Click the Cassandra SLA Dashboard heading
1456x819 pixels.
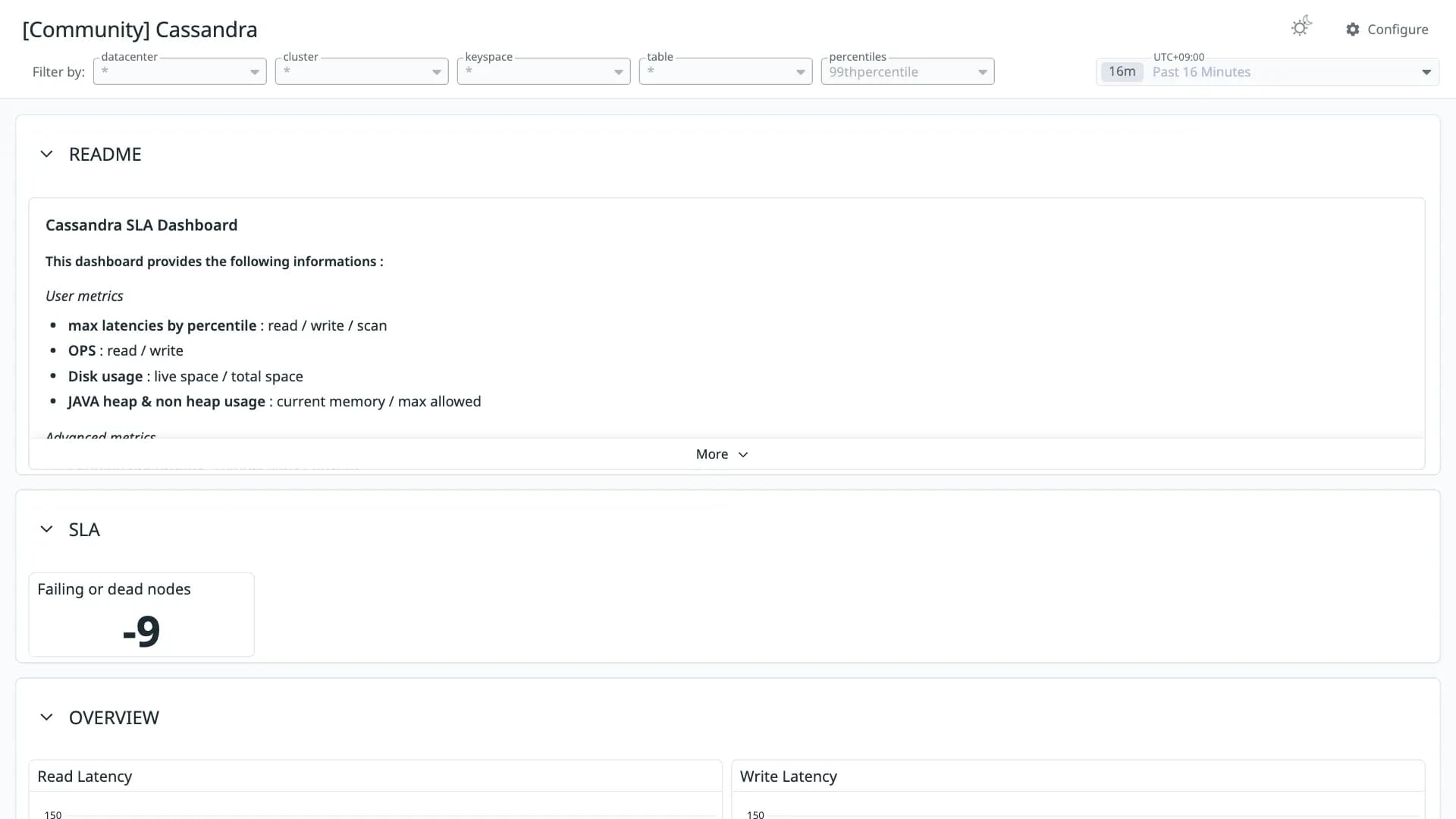141,225
